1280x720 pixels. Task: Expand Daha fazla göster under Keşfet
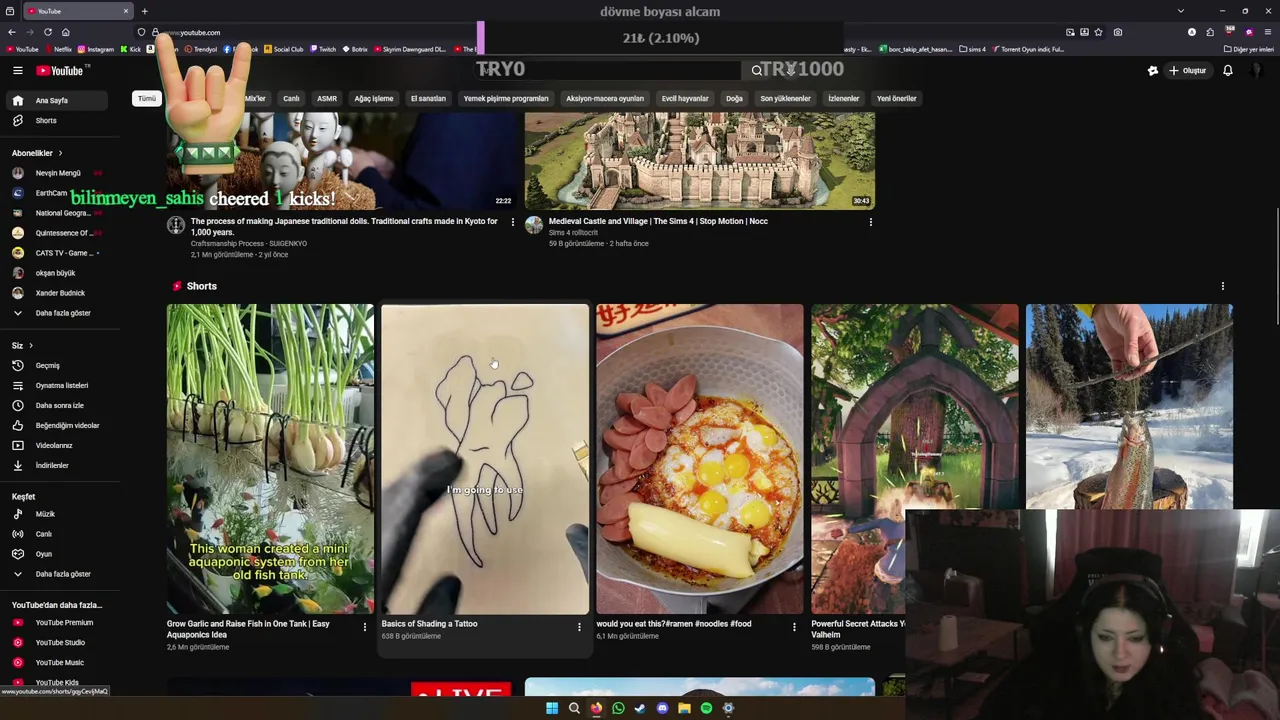coord(56,574)
